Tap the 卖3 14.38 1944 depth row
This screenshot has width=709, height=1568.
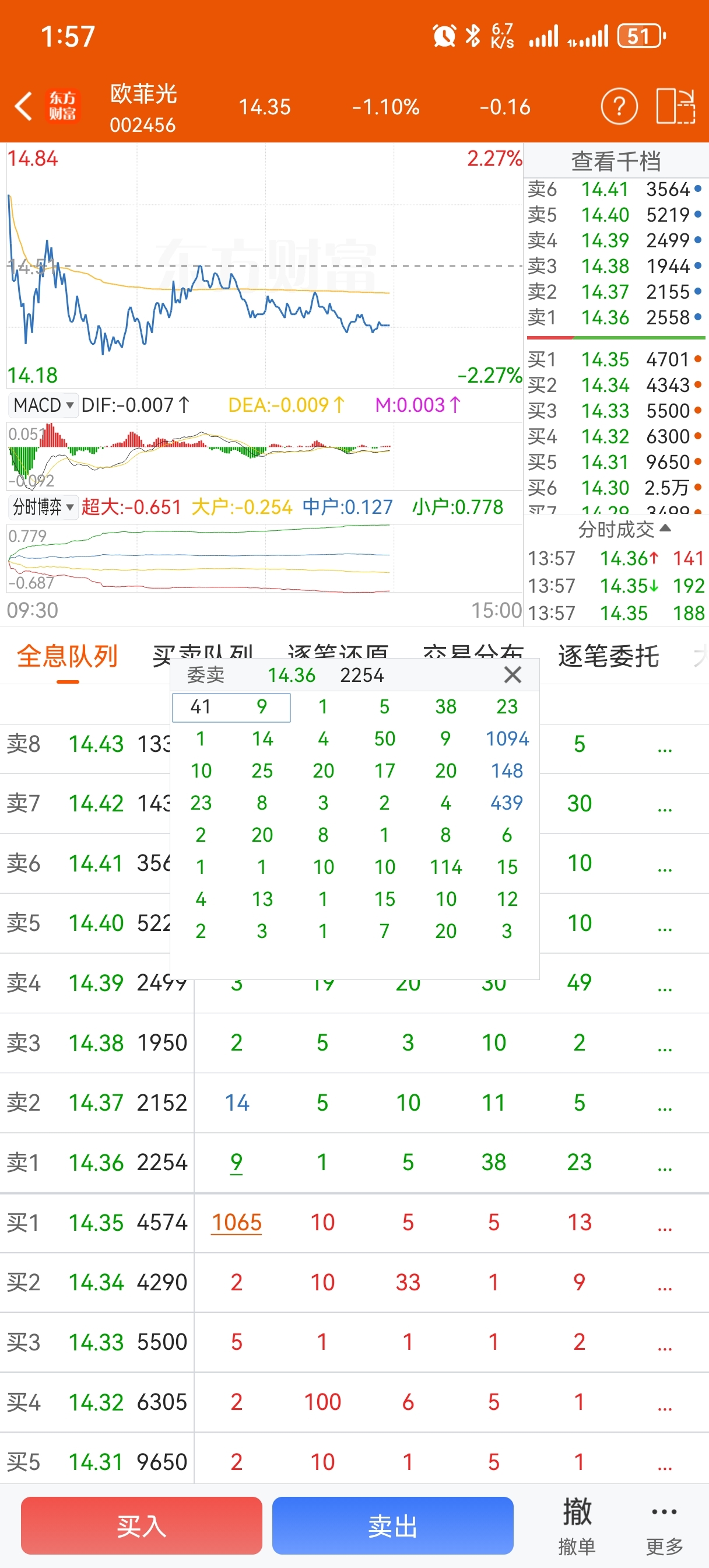pos(615,266)
